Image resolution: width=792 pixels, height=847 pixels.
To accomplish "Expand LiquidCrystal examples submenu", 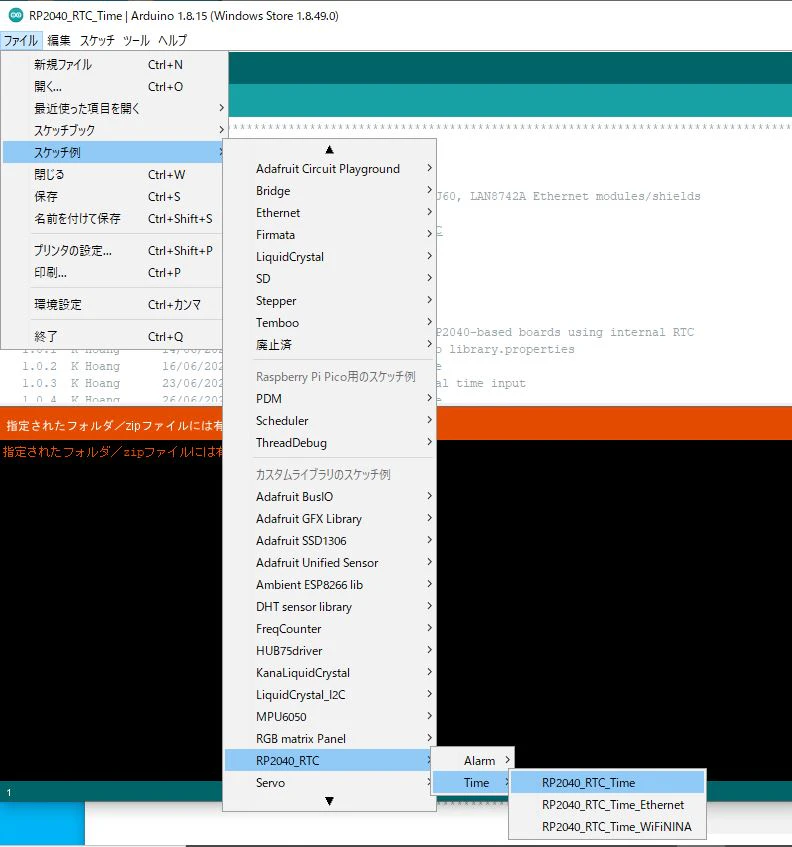I will click(330, 257).
